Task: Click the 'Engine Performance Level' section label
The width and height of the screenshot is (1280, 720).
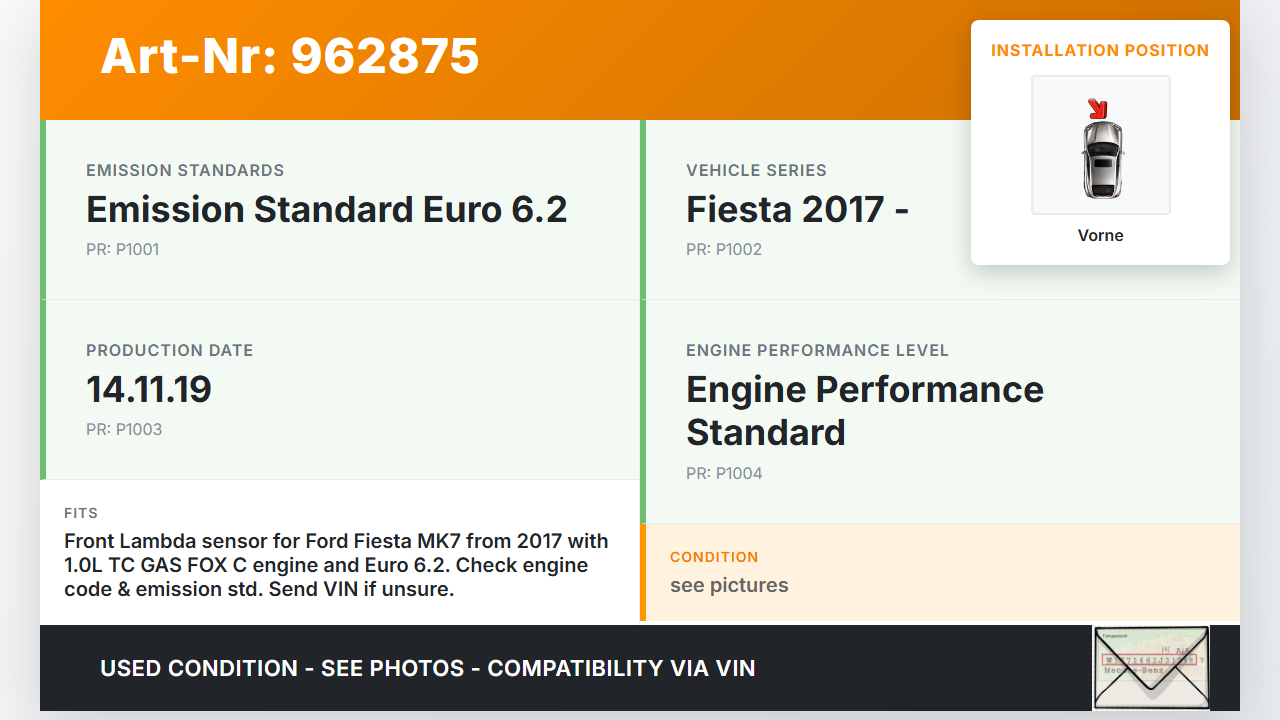Action: click(817, 350)
